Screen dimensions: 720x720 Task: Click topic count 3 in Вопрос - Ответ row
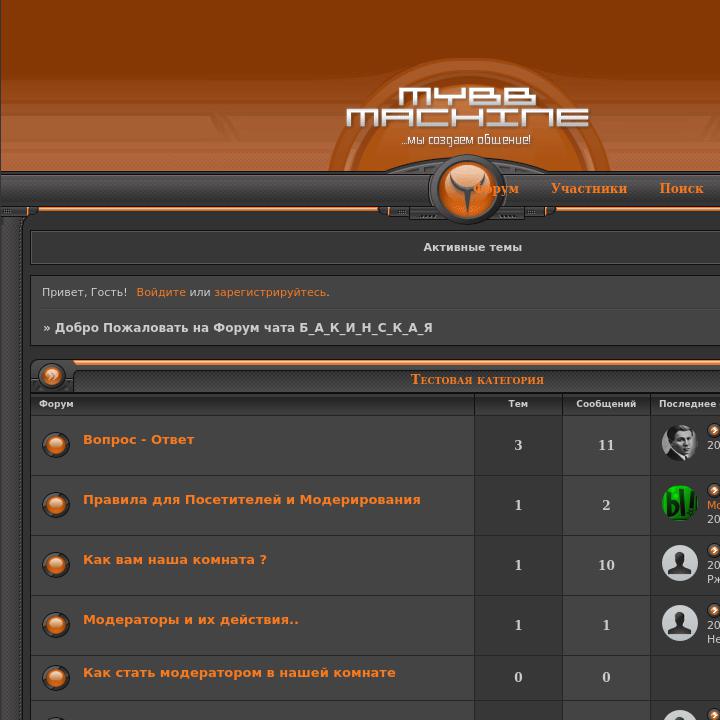tap(518, 445)
